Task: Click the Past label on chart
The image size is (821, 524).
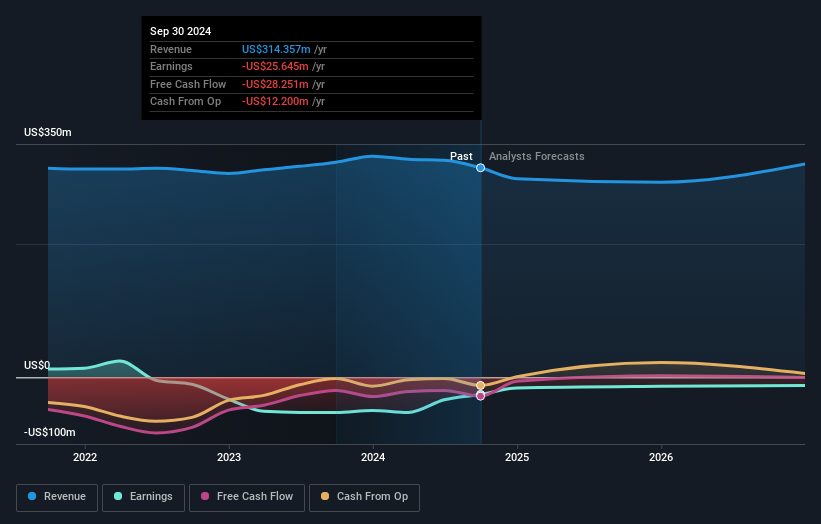Action: [461, 157]
